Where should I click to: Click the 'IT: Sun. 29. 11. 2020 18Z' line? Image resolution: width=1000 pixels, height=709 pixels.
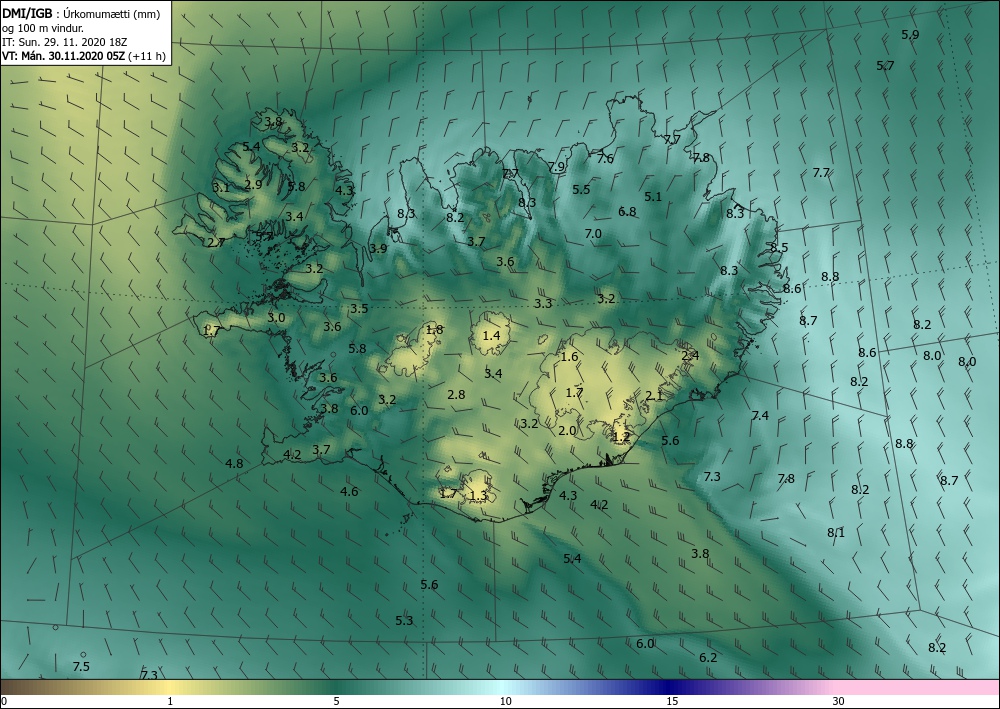tap(64, 42)
